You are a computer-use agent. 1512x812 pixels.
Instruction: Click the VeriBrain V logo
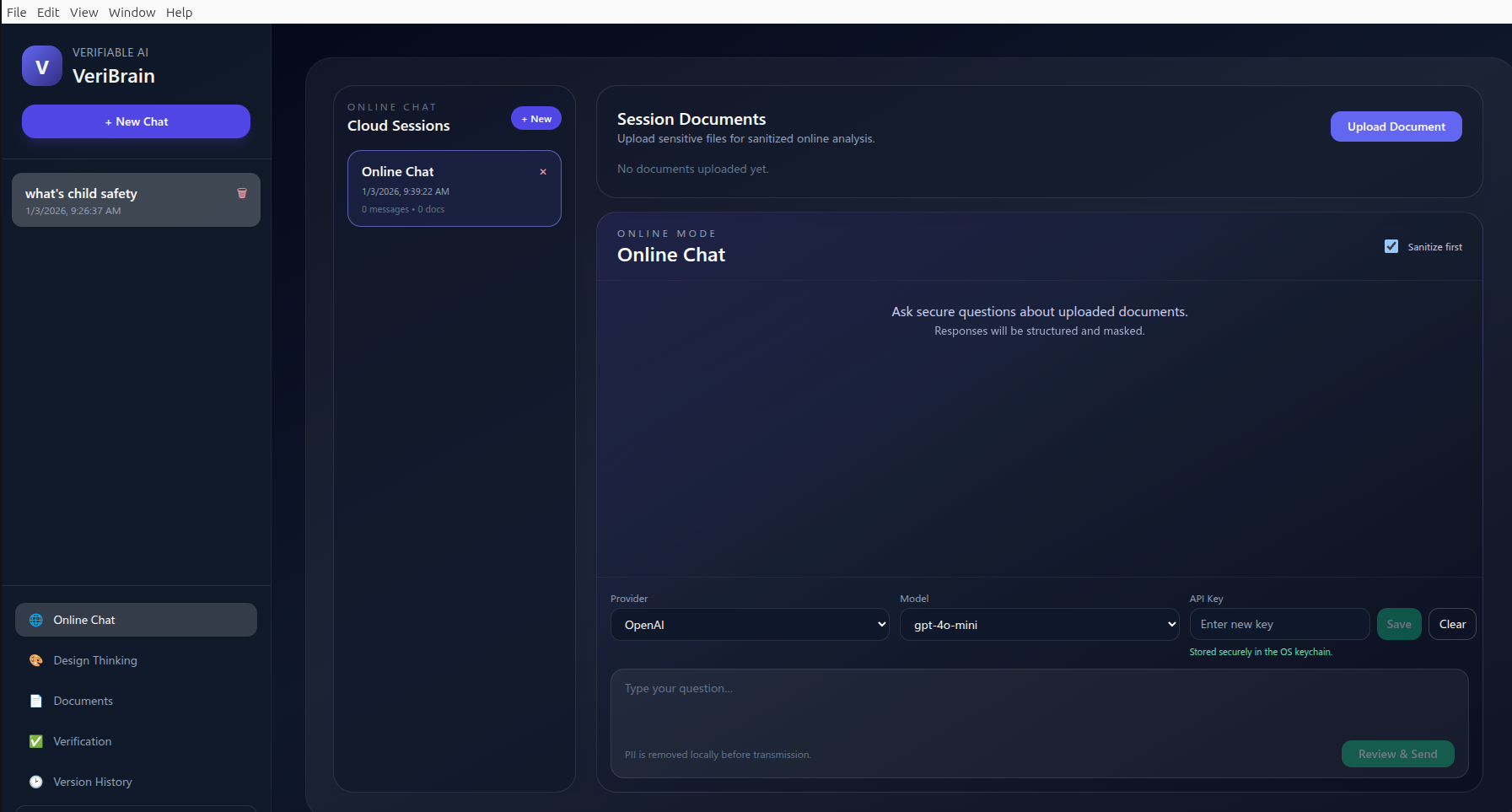40,65
